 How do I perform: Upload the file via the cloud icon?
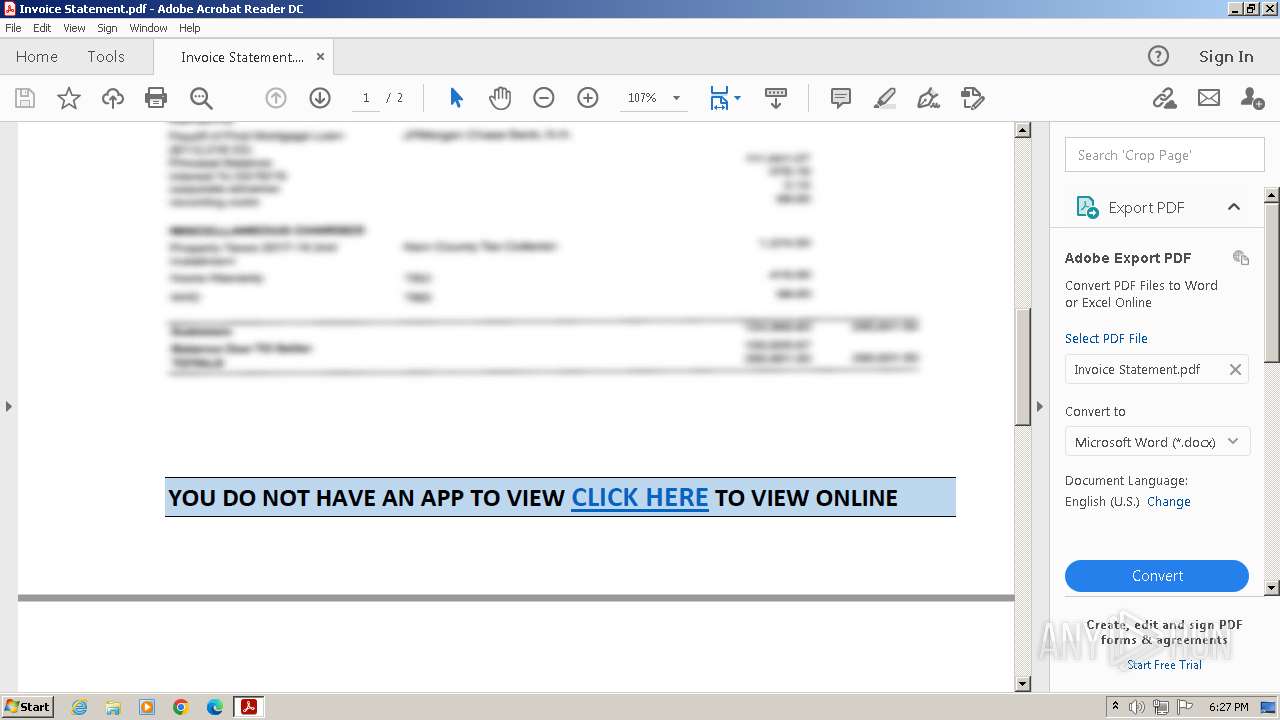pos(113,98)
